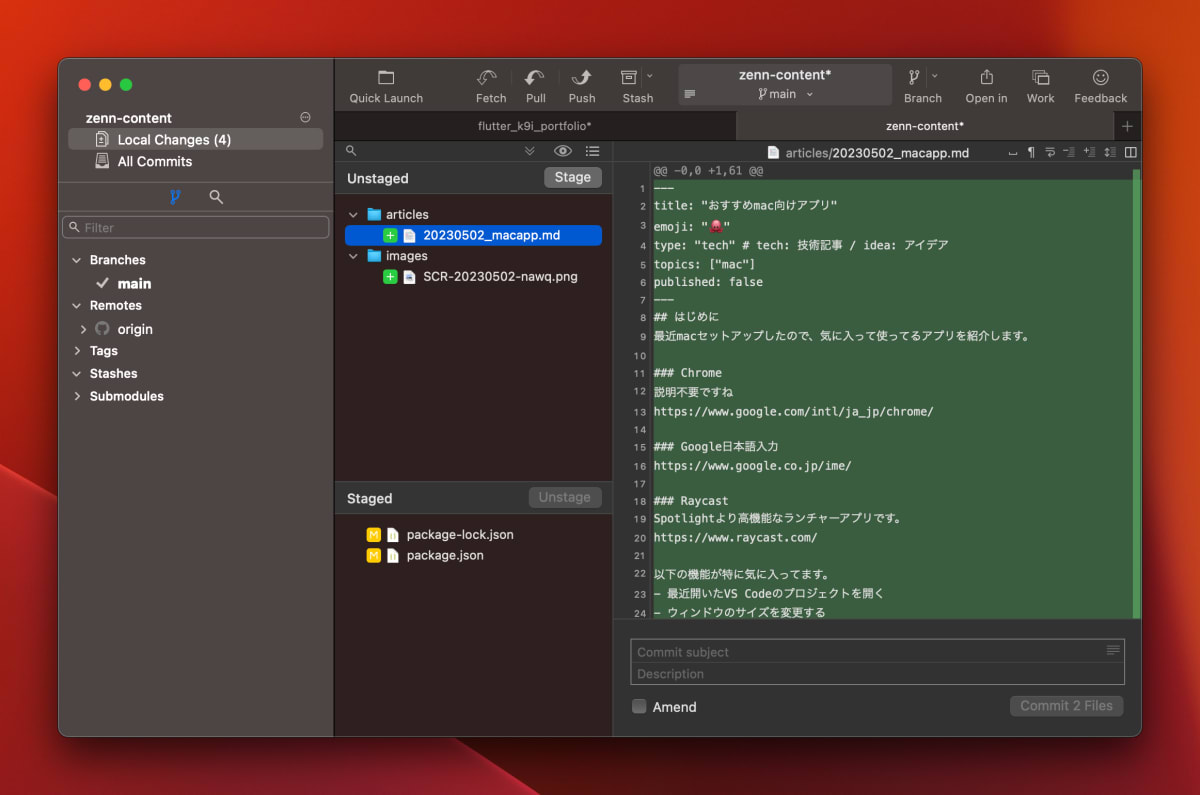Viewport: 1200px width, 795px height.
Task: Select 20230502_macapp.md in Unstaged
Action: point(473,235)
